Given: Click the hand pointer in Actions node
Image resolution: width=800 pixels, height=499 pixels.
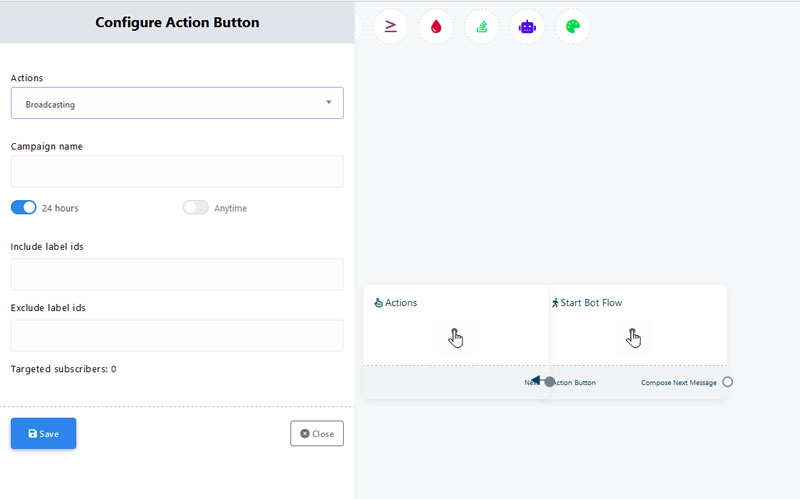Looking at the screenshot, I should 456,338.
